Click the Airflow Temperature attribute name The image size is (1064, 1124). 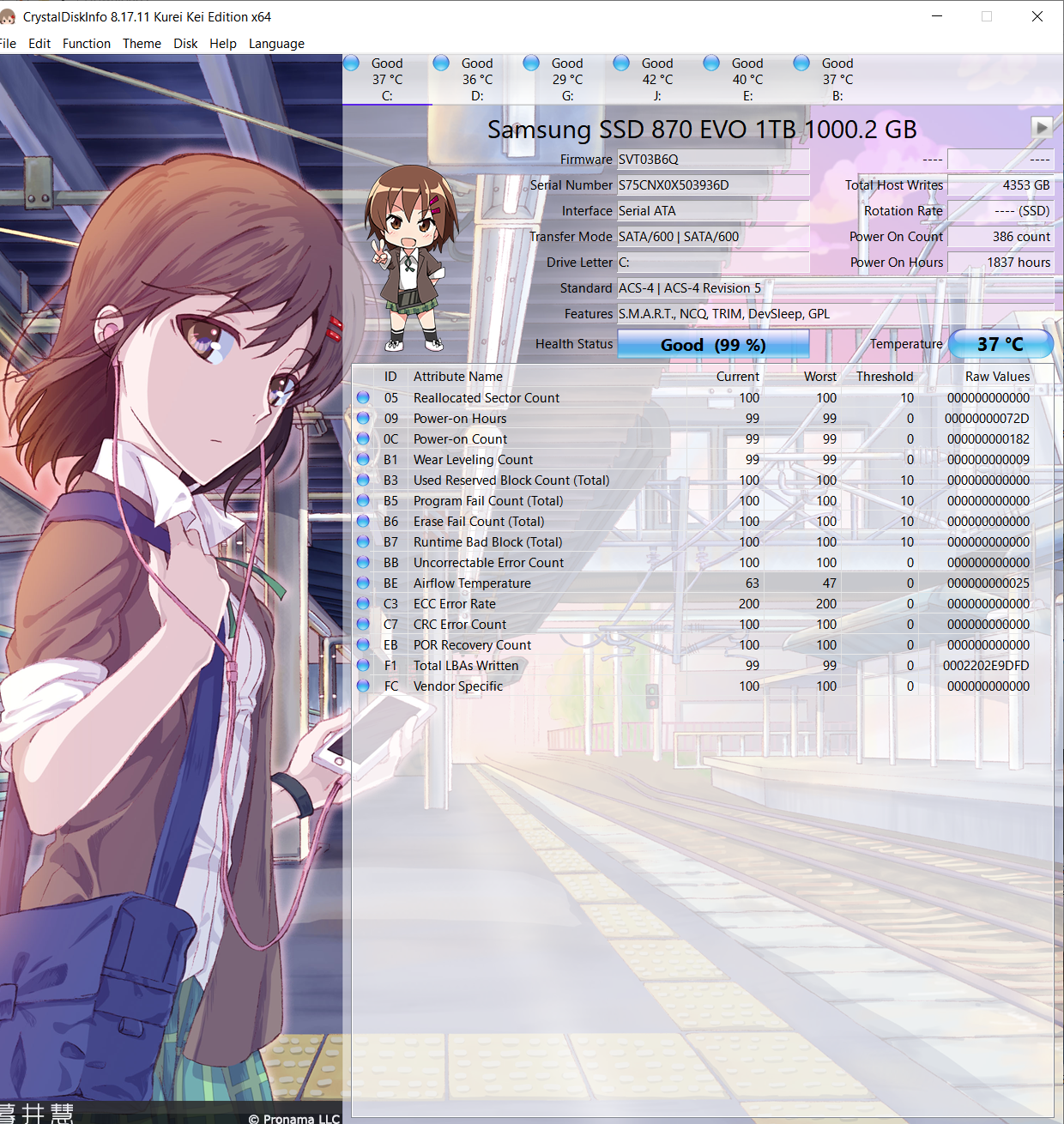point(472,583)
